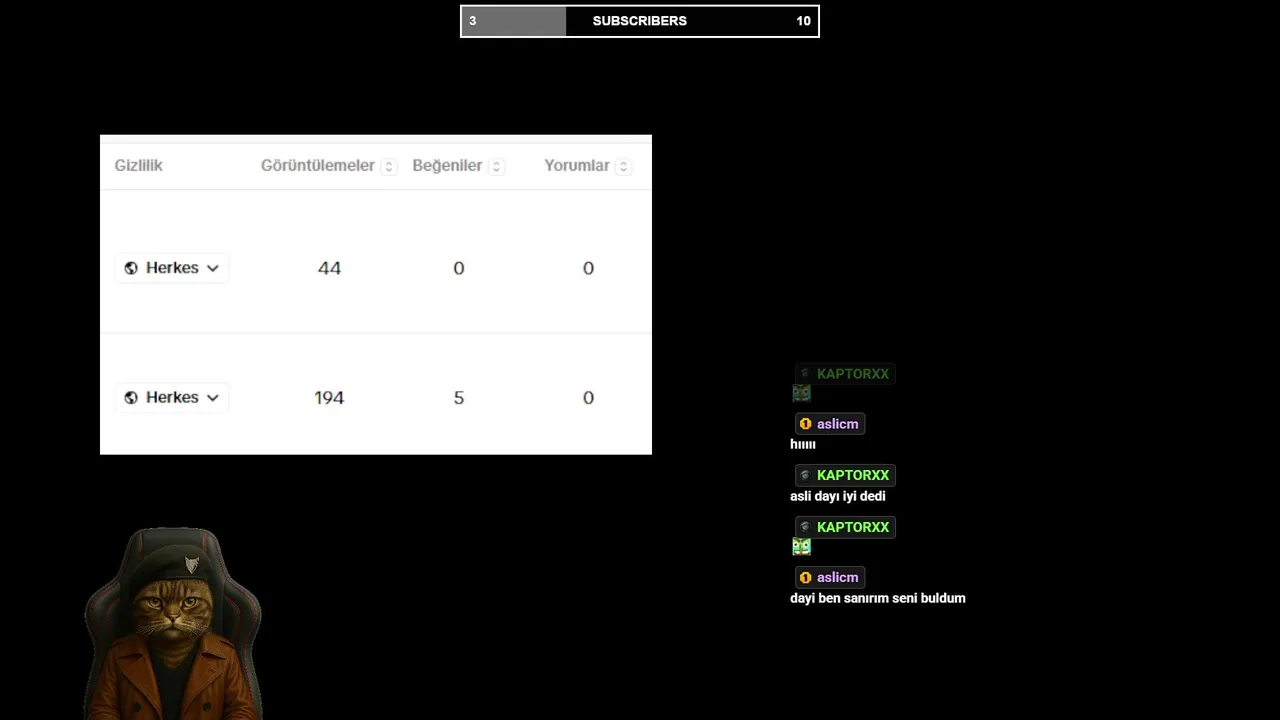Click aslicm username above 'dayi ben sanırım' message

pos(838,577)
